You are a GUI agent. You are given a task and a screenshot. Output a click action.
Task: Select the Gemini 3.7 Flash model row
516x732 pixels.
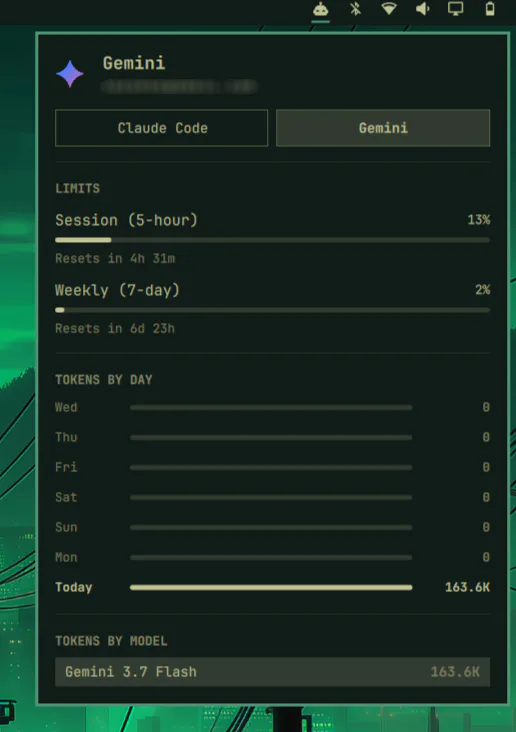[272, 672]
